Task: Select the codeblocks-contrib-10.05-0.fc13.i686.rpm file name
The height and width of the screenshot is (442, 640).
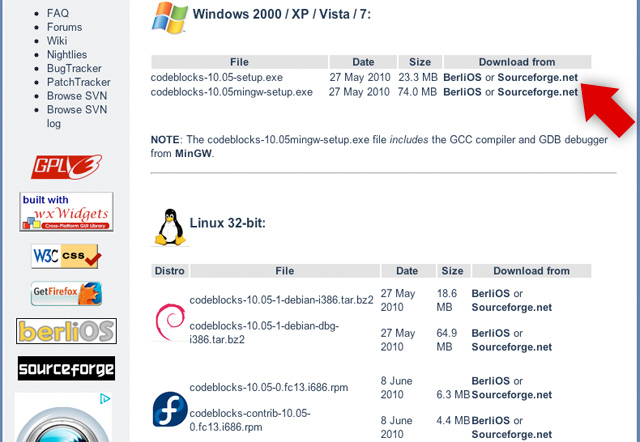Action: 250,420
